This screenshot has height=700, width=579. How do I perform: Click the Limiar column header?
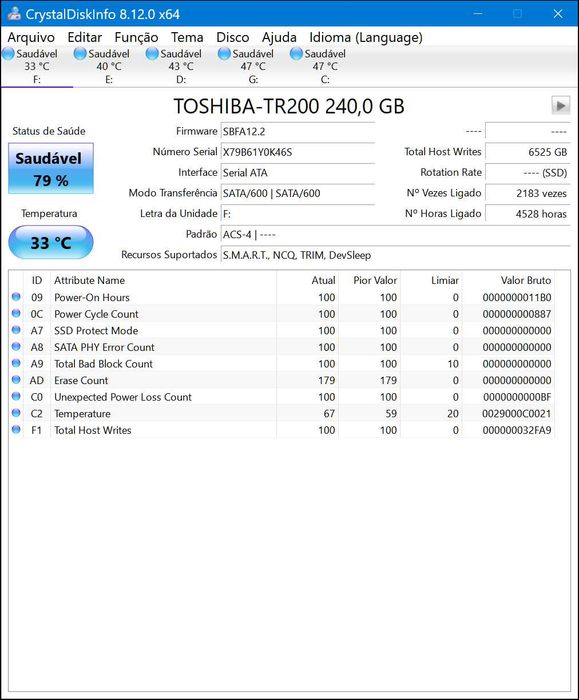[x=431, y=280]
